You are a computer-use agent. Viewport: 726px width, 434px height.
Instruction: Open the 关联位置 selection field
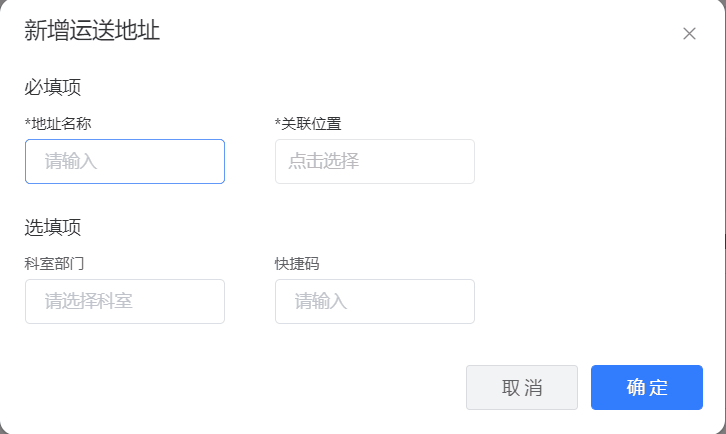(375, 161)
